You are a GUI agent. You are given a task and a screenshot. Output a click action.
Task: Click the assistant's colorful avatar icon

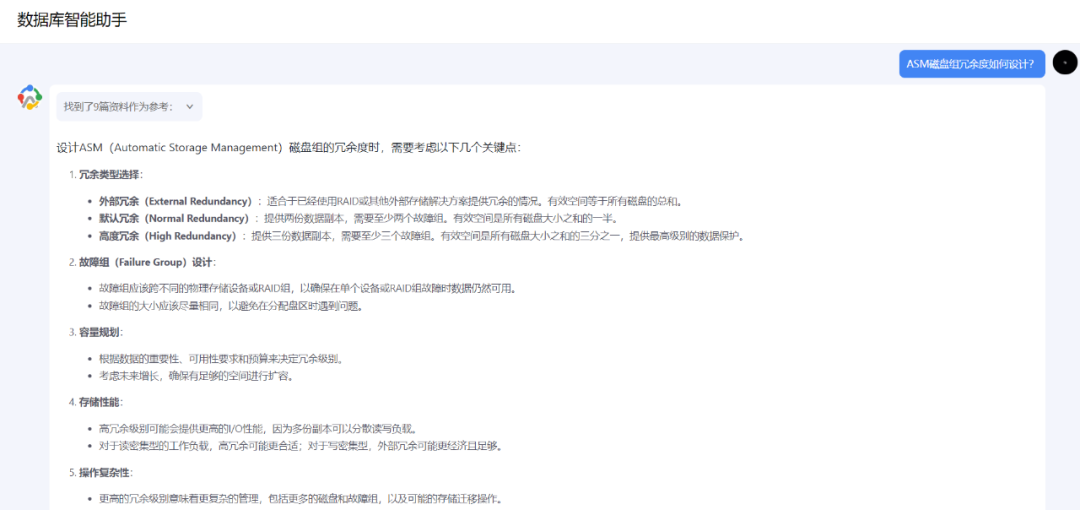pyautogui.click(x=30, y=98)
